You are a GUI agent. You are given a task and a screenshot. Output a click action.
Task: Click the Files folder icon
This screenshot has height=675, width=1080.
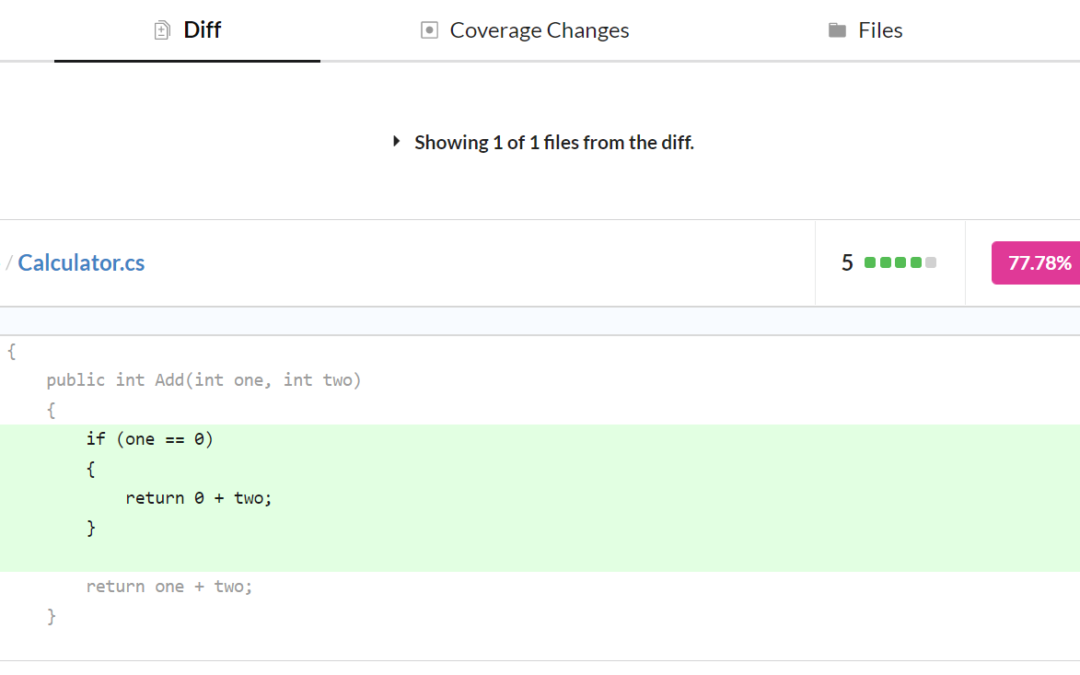click(x=837, y=31)
